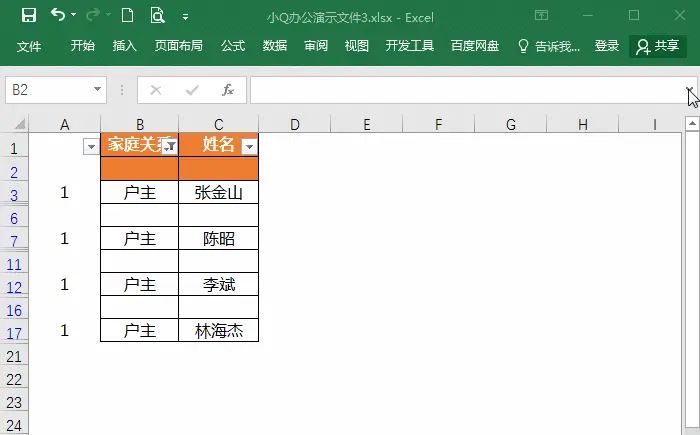
Task: Open the 页面布局 tab
Action: click(179, 46)
